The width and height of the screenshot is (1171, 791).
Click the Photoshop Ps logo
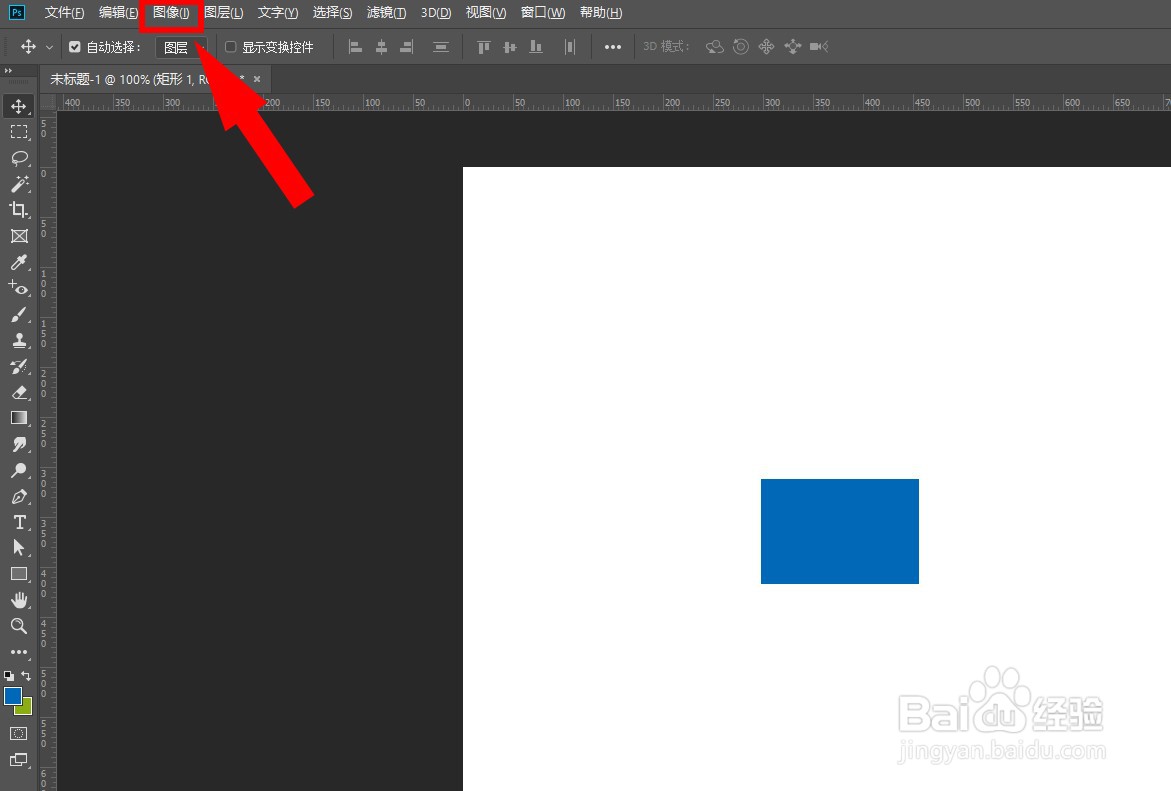[16, 12]
